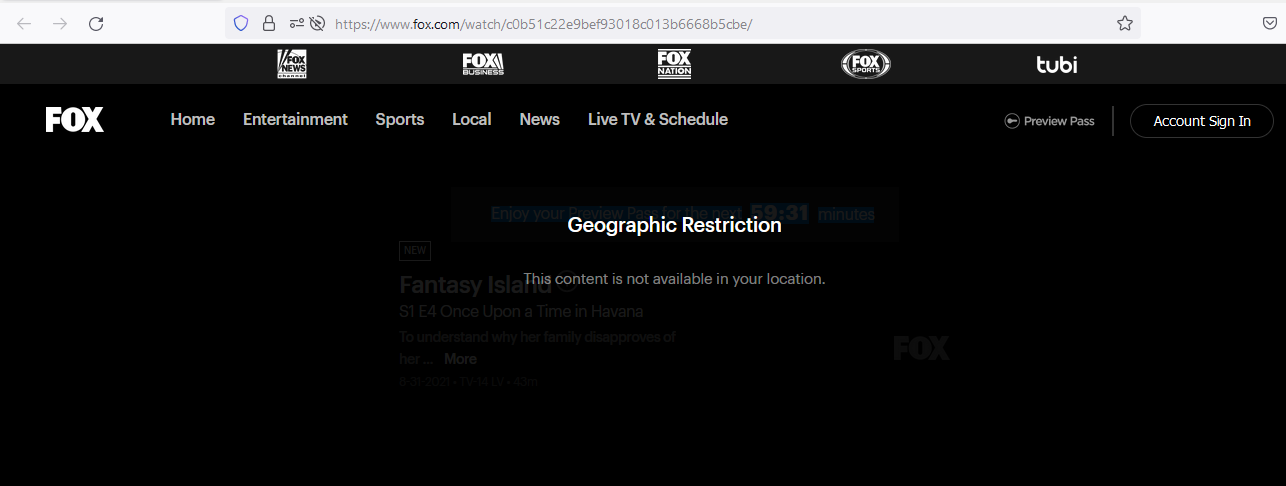Reload the page with the refresh icon
The width and height of the screenshot is (1286, 486).
(x=96, y=23)
